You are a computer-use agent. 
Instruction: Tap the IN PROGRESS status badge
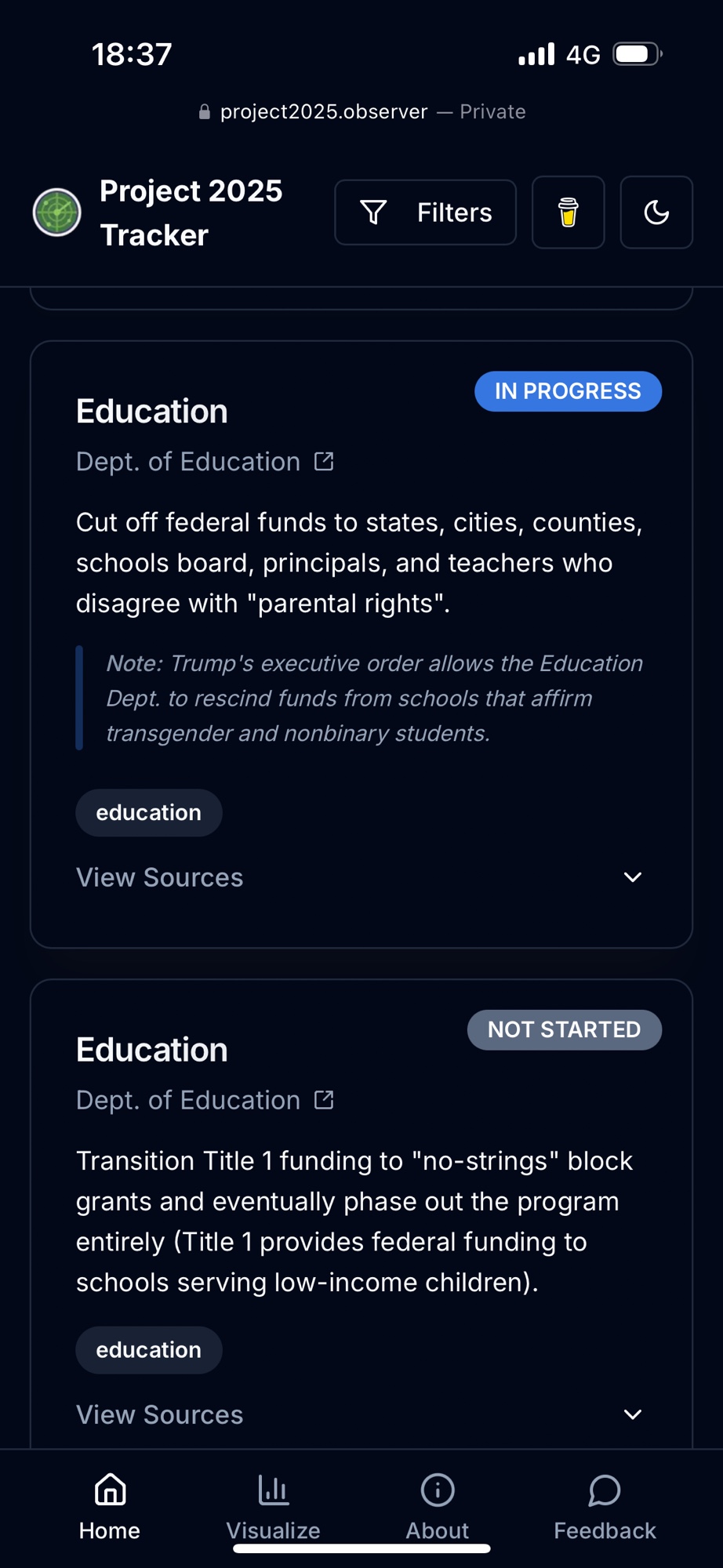point(568,391)
